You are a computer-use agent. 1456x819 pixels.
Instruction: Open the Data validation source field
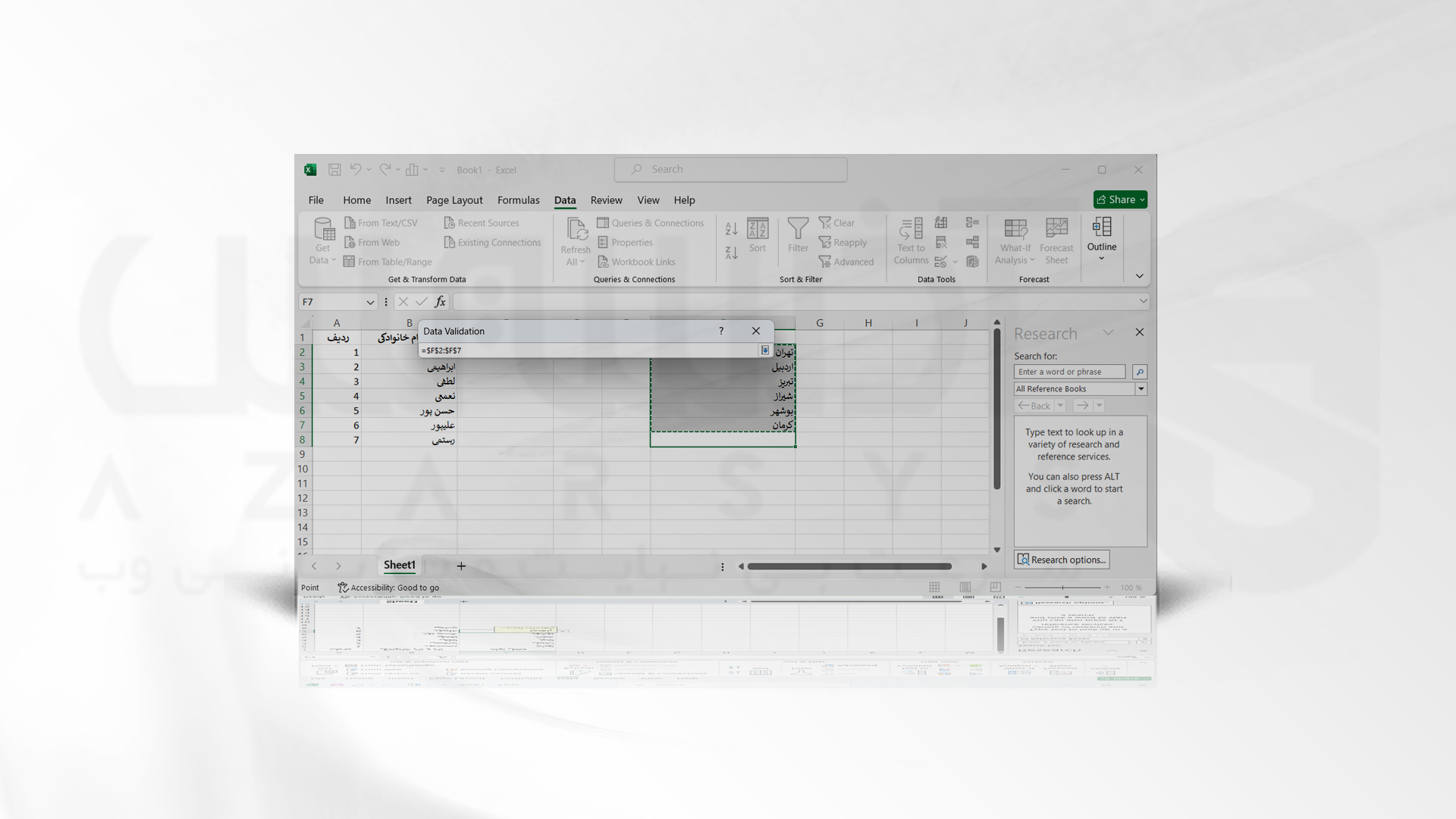pyautogui.click(x=589, y=350)
